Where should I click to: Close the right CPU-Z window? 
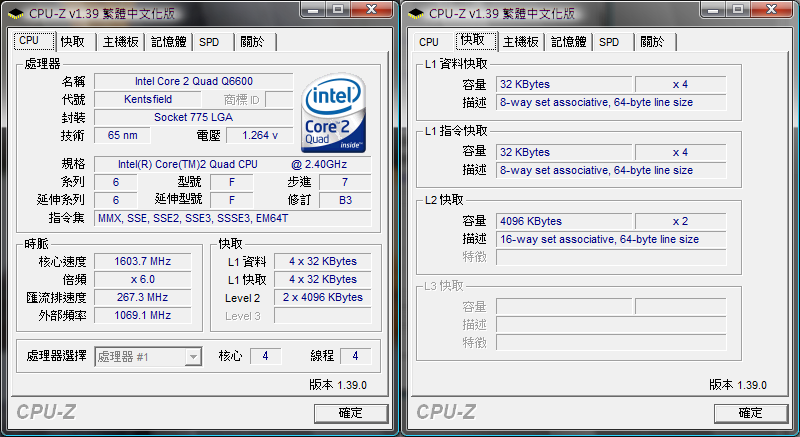click(772, 9)
